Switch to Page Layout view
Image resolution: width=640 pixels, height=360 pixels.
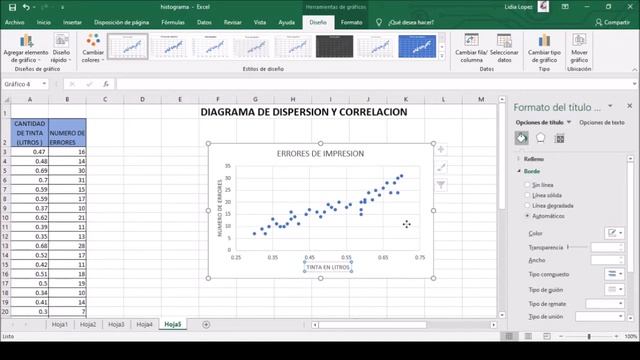coord(528,336)
